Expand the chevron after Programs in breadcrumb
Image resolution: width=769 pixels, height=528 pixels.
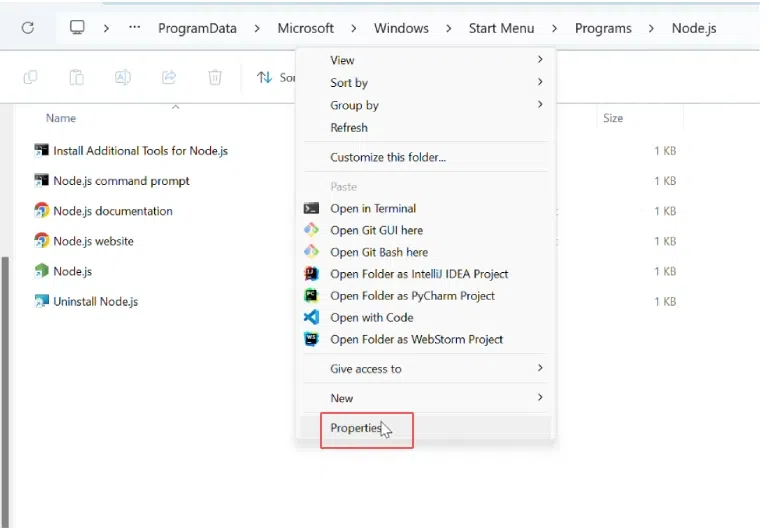pos(651,28)
